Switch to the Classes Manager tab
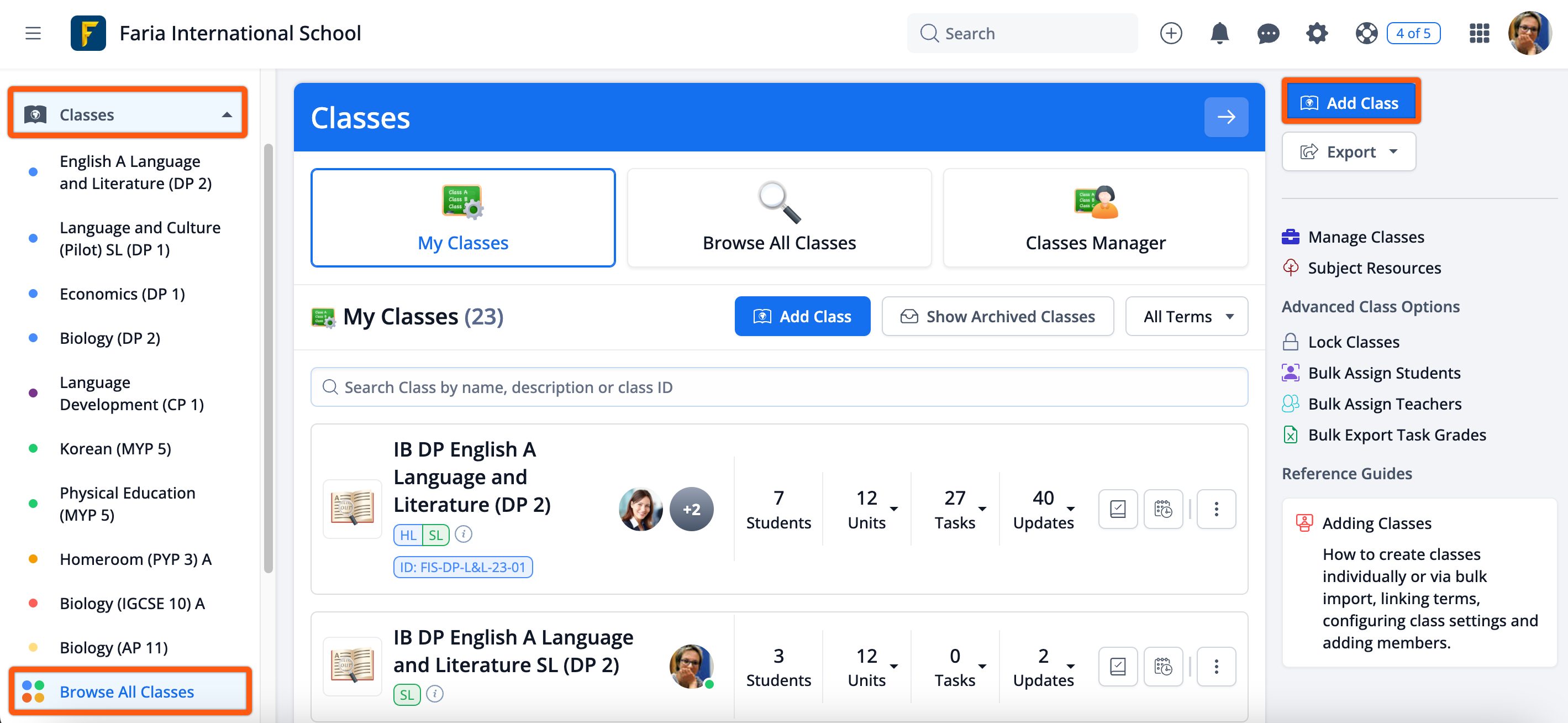 coord(1095,217)
